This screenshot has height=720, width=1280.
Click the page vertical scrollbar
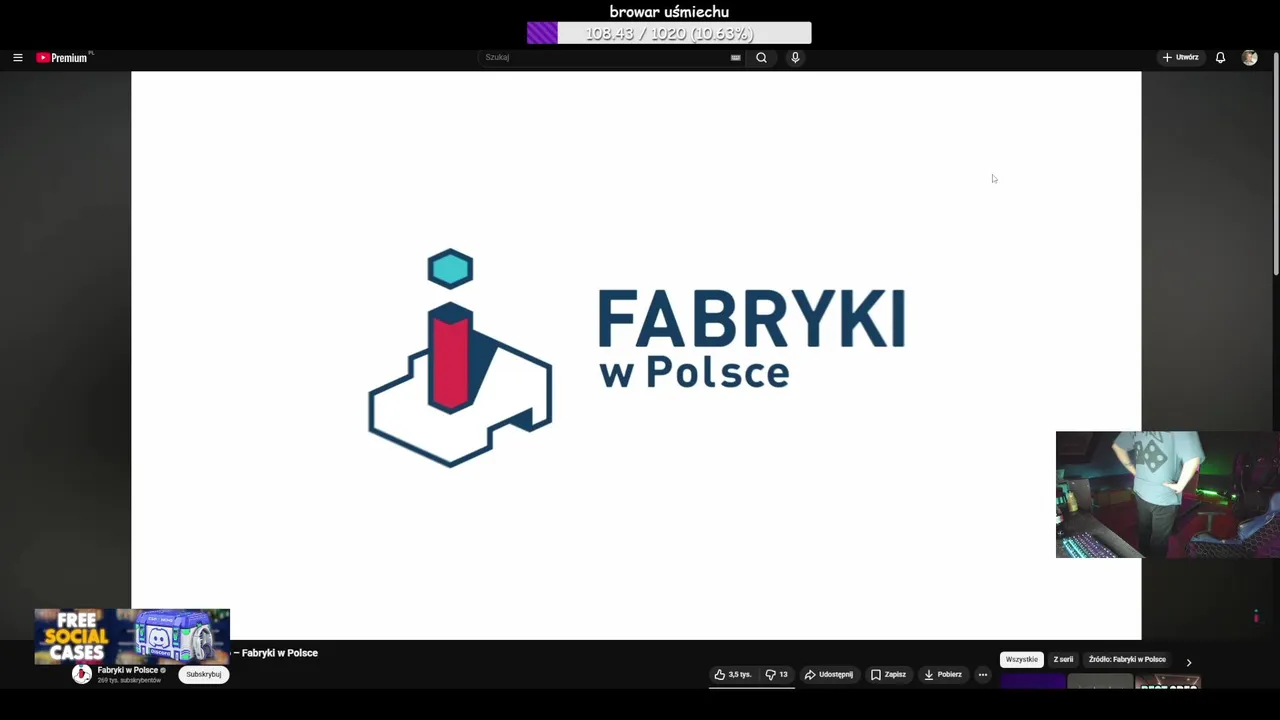[x=1276, y=165]
